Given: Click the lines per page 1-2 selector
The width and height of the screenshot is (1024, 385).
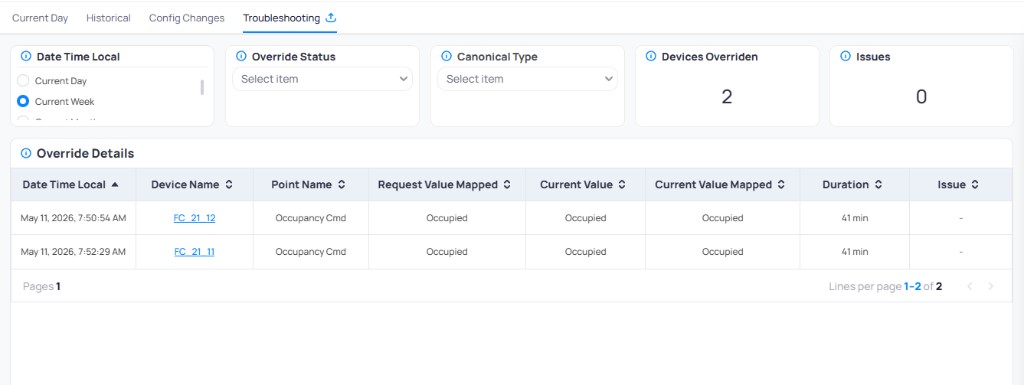Looking at the screenshot, I should coord(912,286).
